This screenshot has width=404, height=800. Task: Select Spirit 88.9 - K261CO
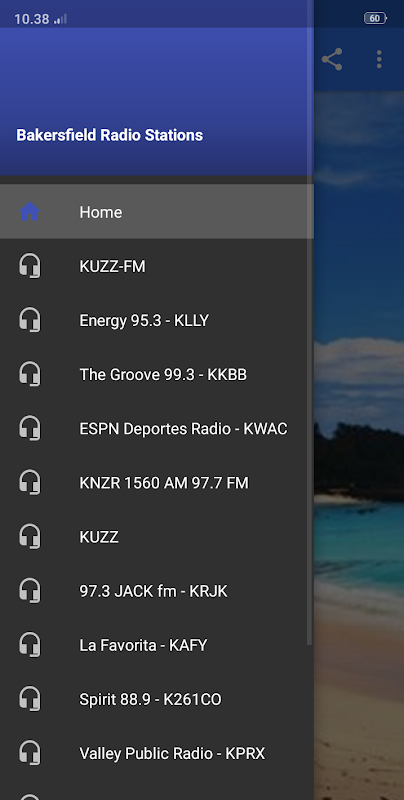coord(157,698)
